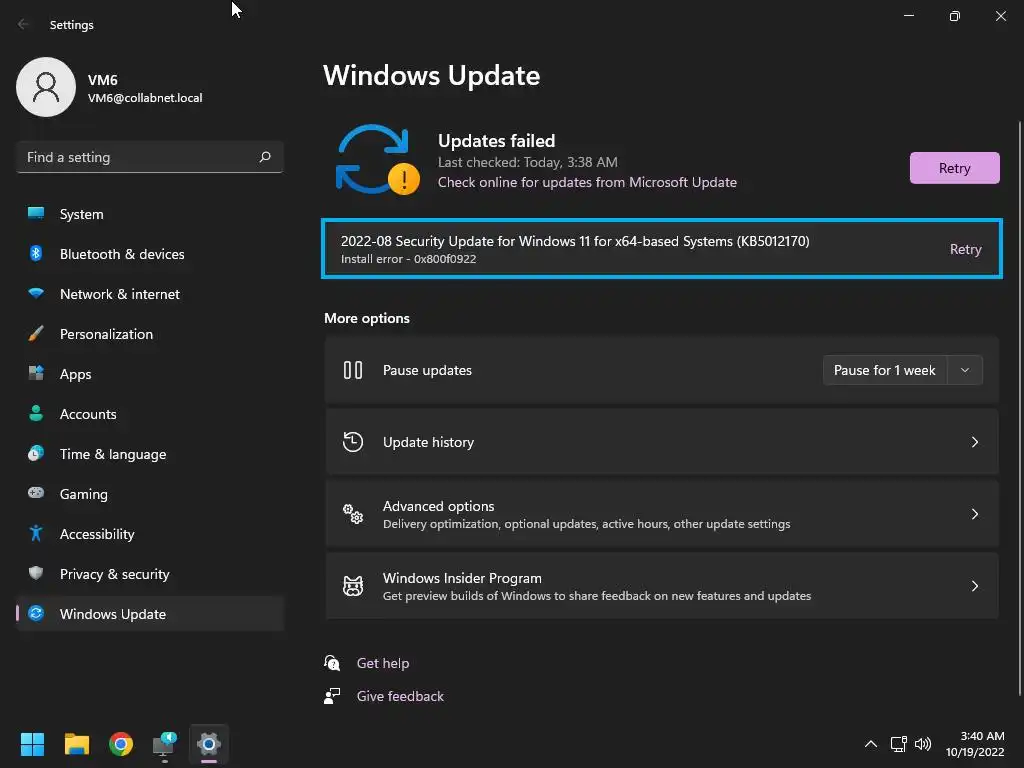The image size is (1024, 768).
Task: Open Privacy & security settings
Action: point(150,574)
